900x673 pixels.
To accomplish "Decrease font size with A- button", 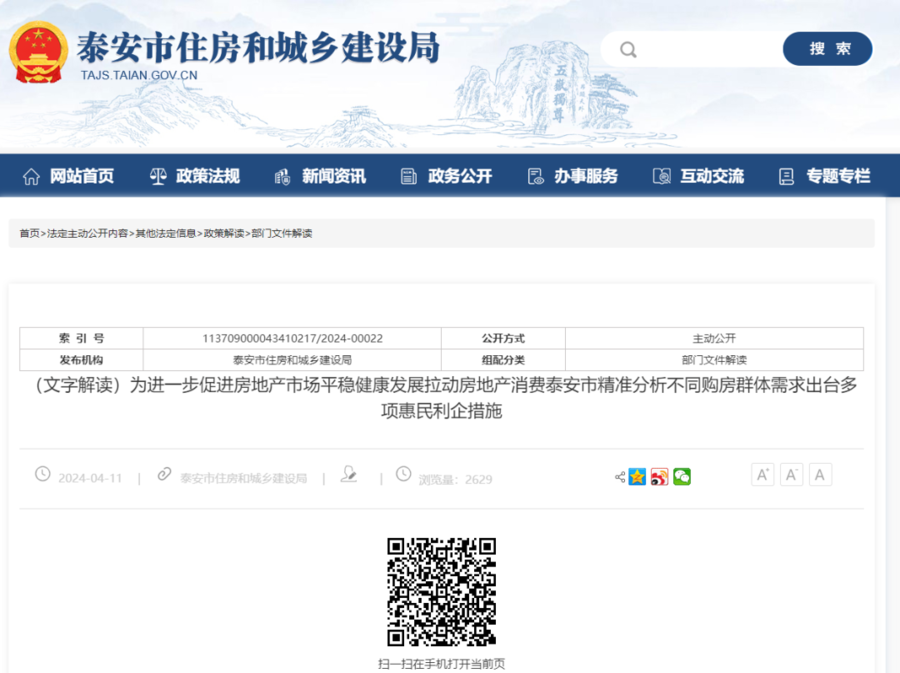I will 792,474.
